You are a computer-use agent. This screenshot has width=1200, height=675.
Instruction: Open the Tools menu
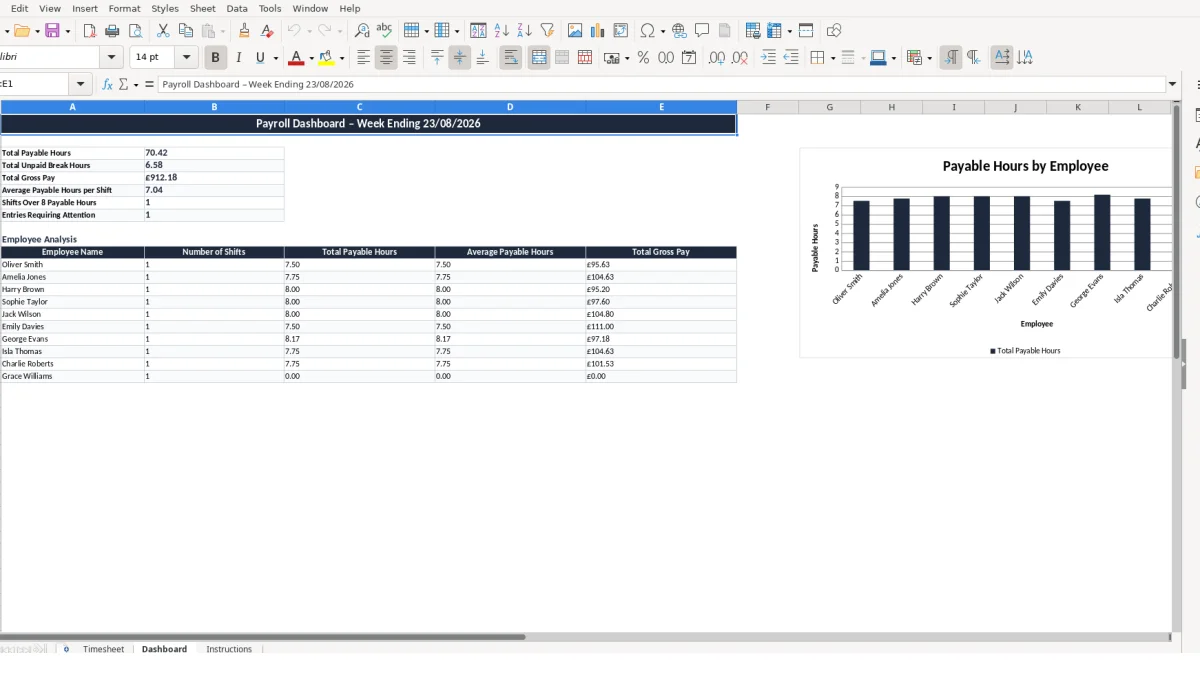point(270,8)
